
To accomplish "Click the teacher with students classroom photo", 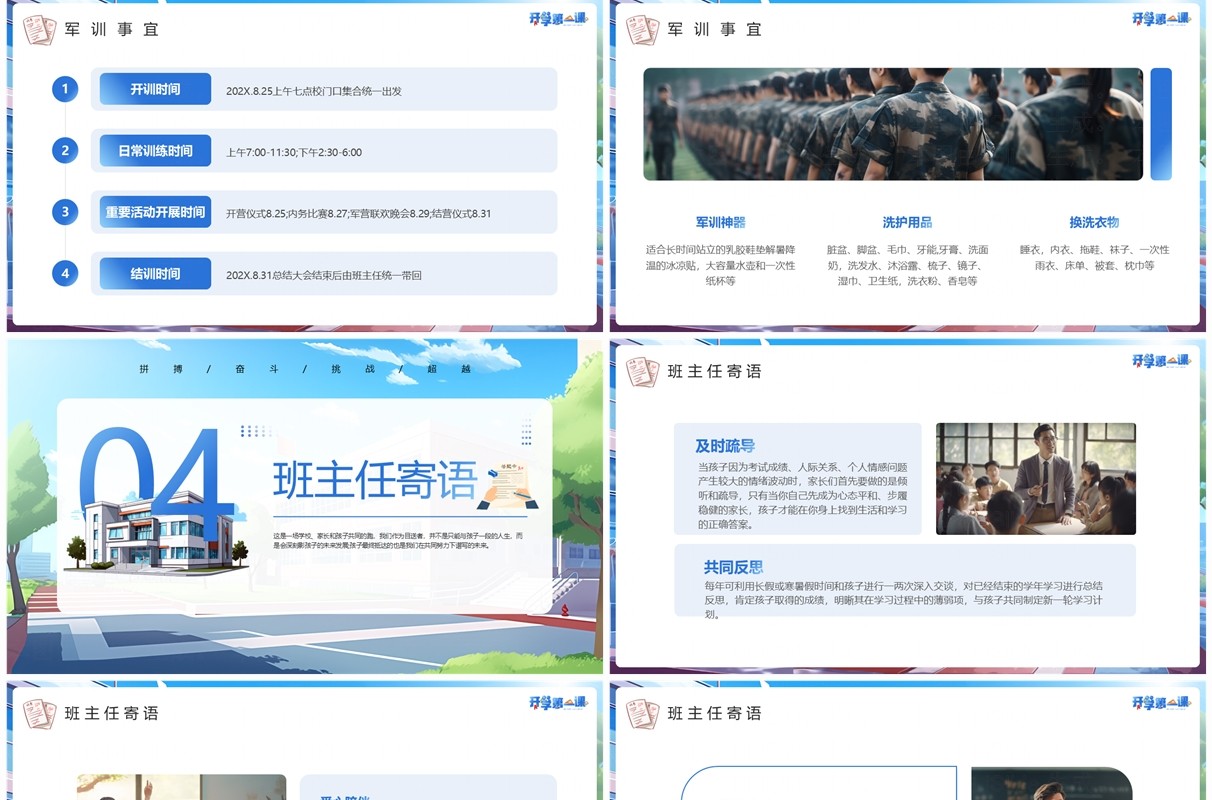I will click(x=1036, y=478).
